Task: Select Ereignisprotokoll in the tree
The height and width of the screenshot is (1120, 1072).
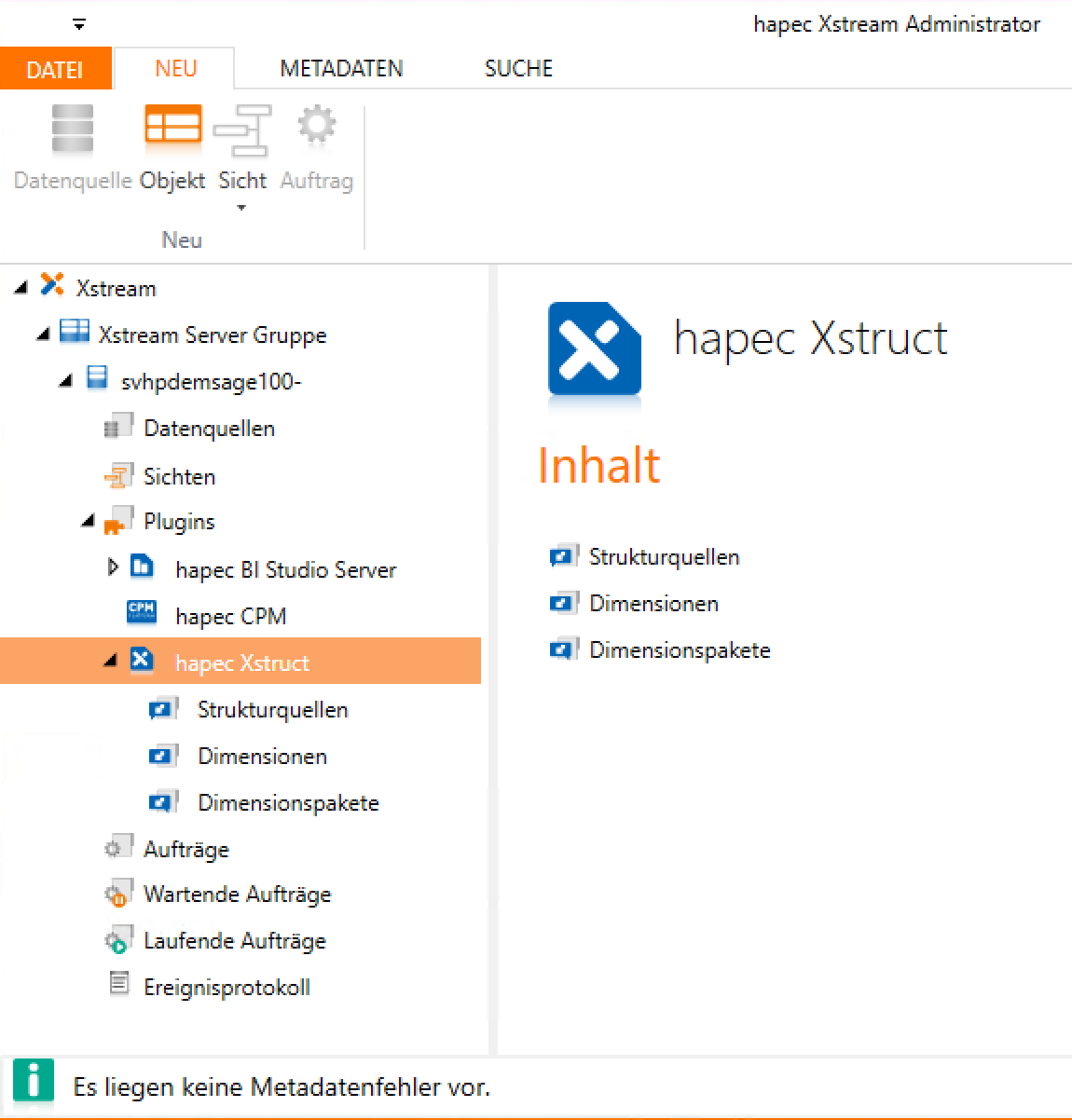Action: pyautogui.click(x=227, y=988)
